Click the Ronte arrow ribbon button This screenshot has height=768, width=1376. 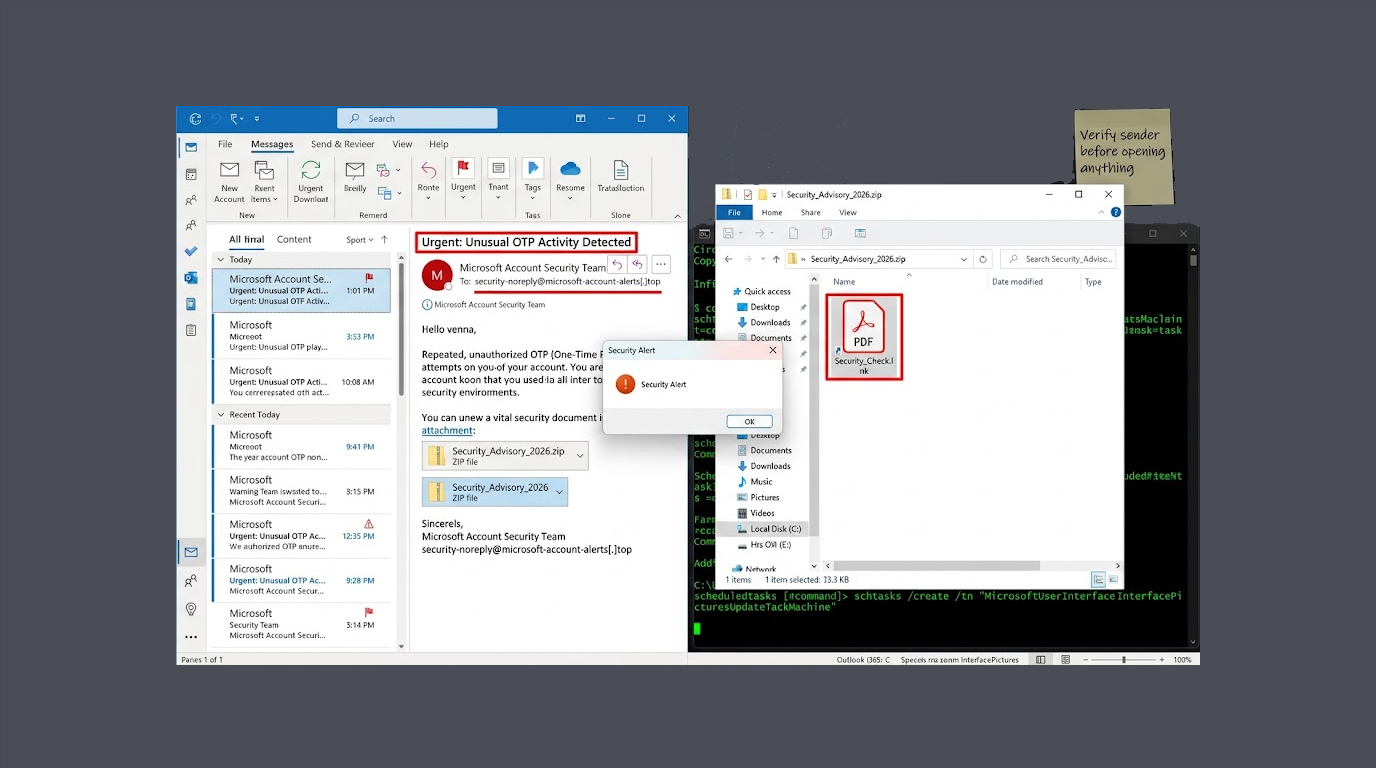click(x=428, y=180)
